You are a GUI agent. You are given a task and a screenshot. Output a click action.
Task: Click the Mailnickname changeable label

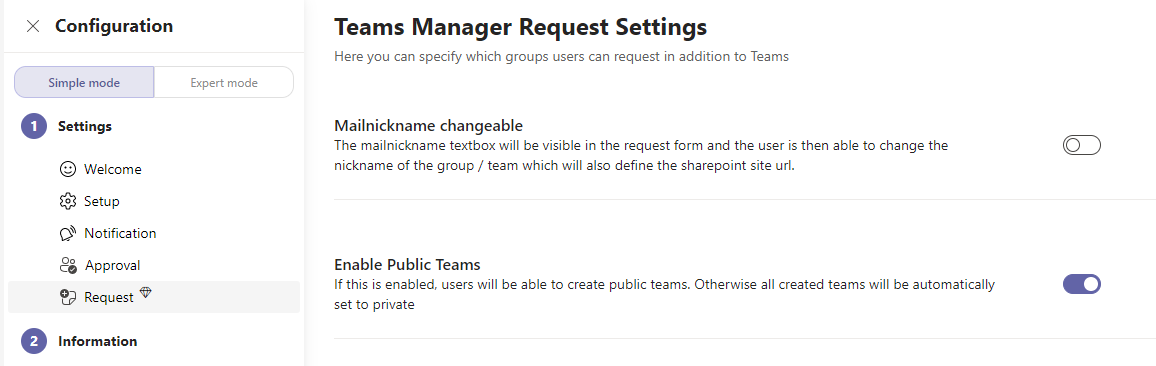428,125
